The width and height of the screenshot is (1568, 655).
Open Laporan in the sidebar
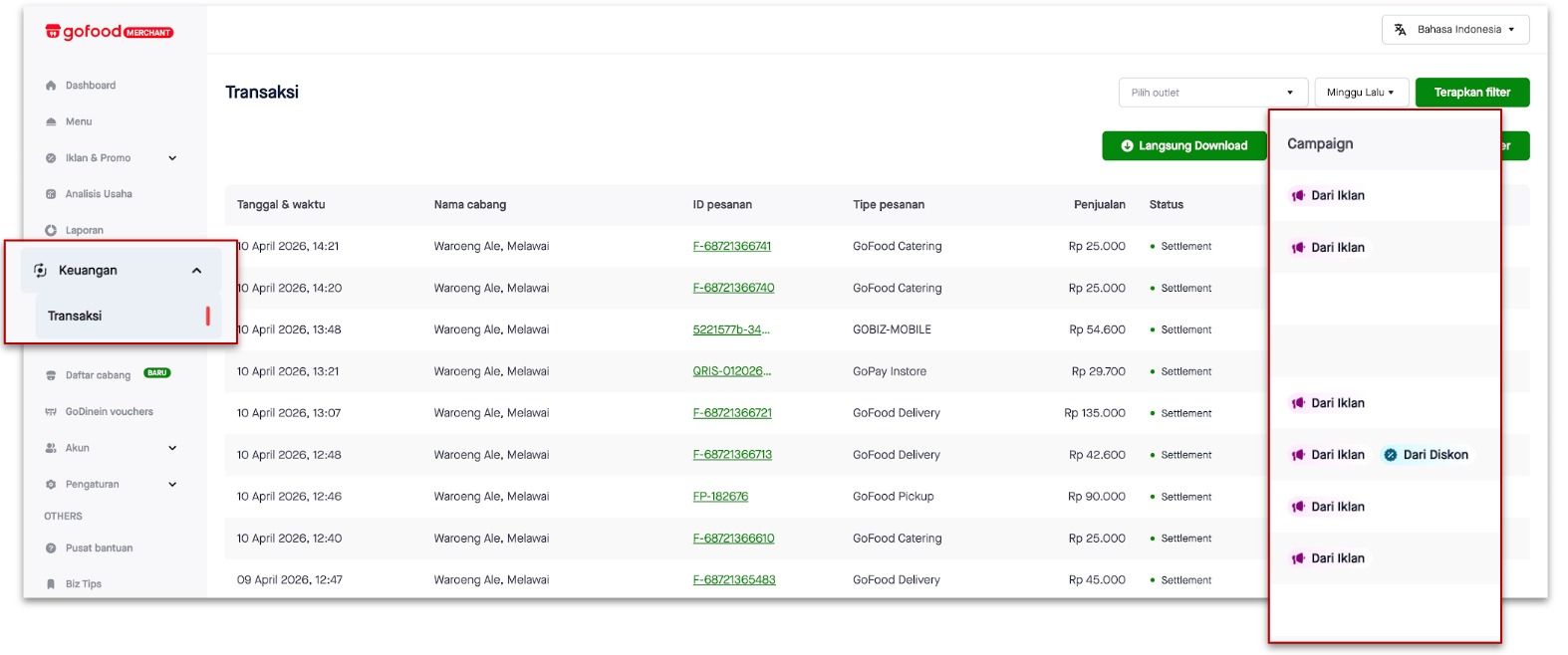(85, 230)
